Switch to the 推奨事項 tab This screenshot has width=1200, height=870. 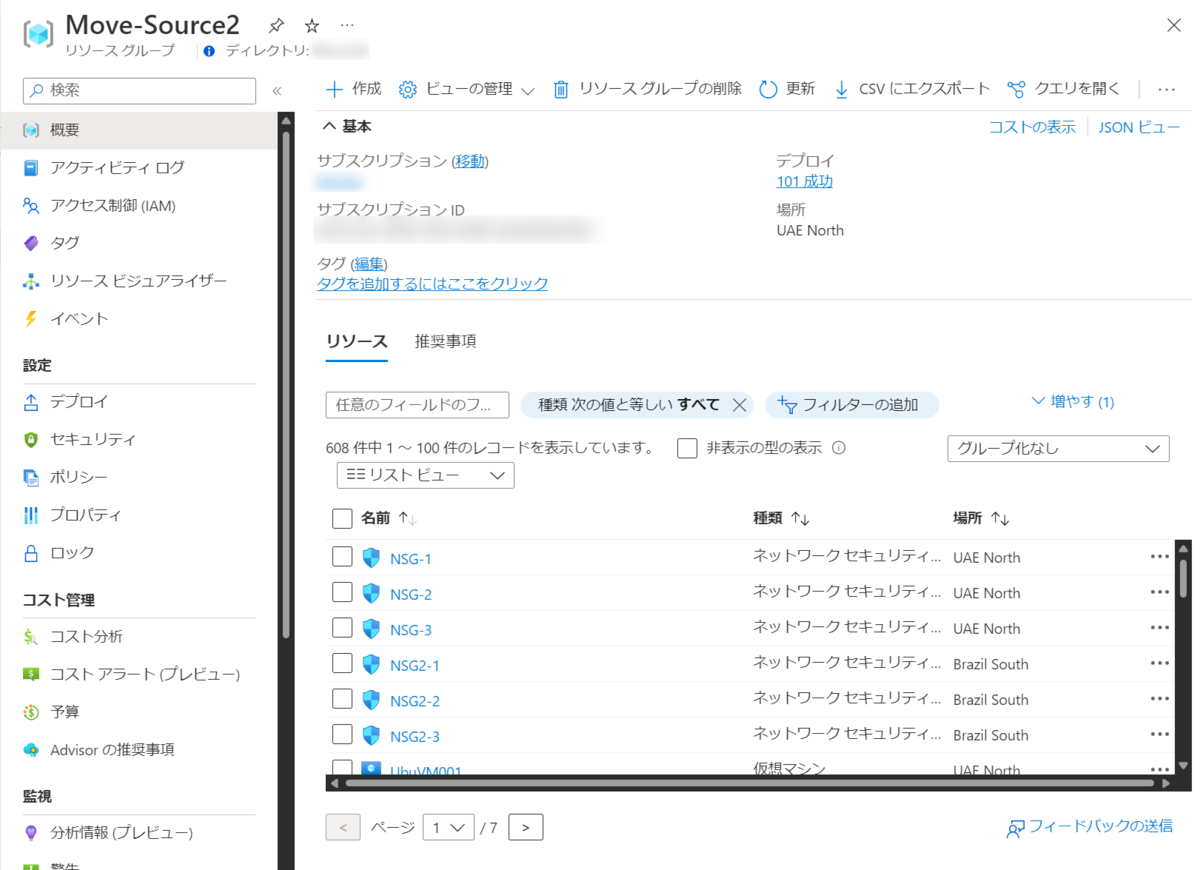click(446, 341)
